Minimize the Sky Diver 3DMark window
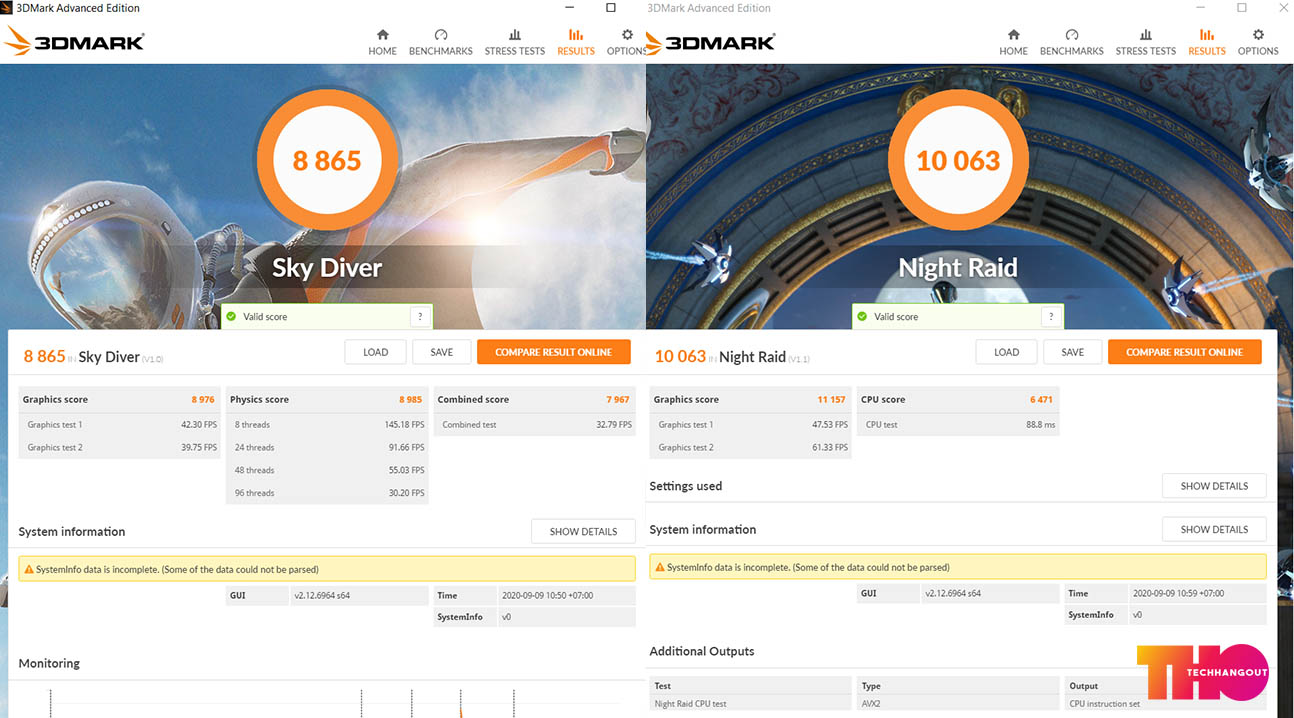 (x=568, y=8)
